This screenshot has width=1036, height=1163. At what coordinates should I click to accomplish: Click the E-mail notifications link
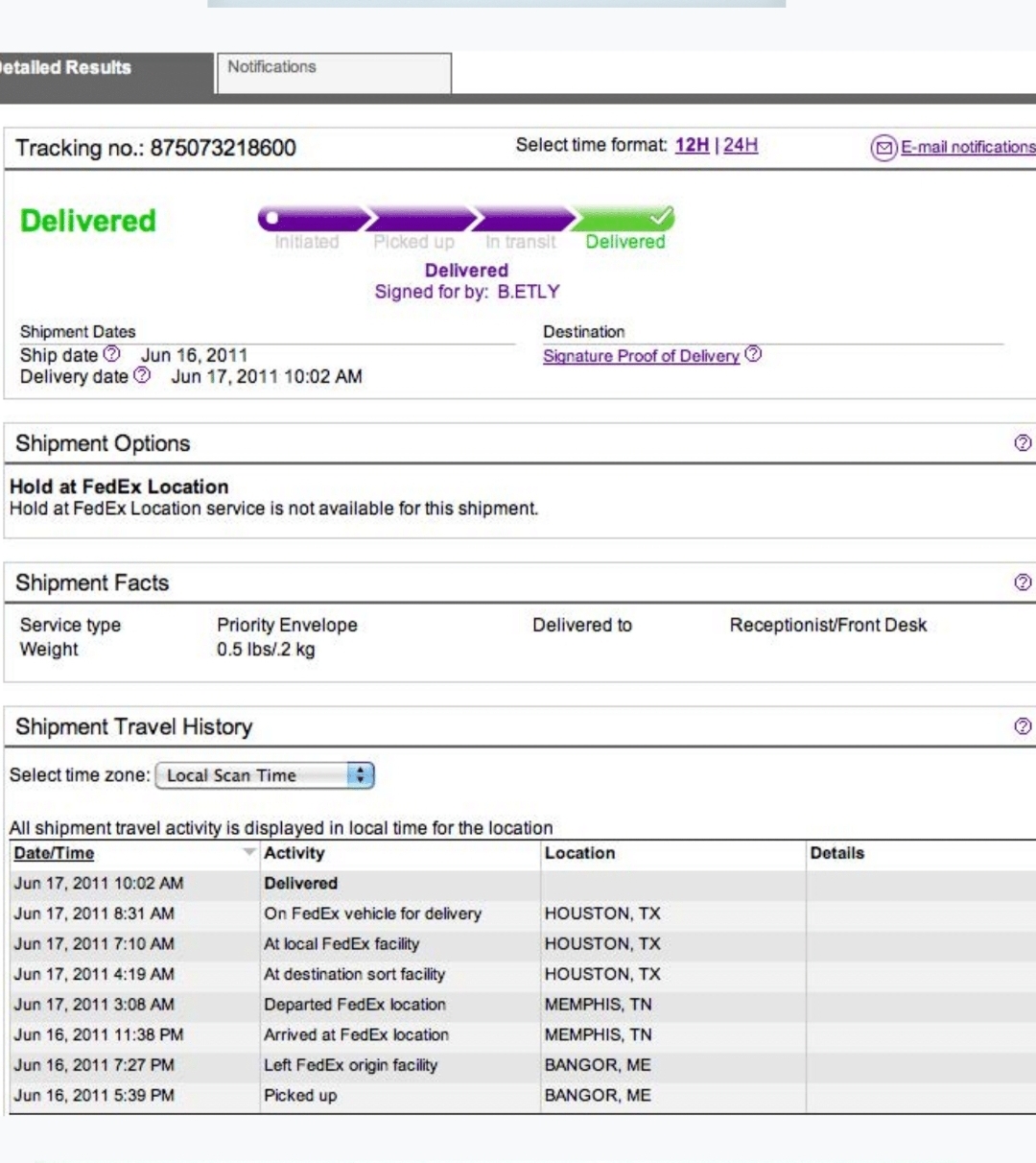[x=967, y=147]
